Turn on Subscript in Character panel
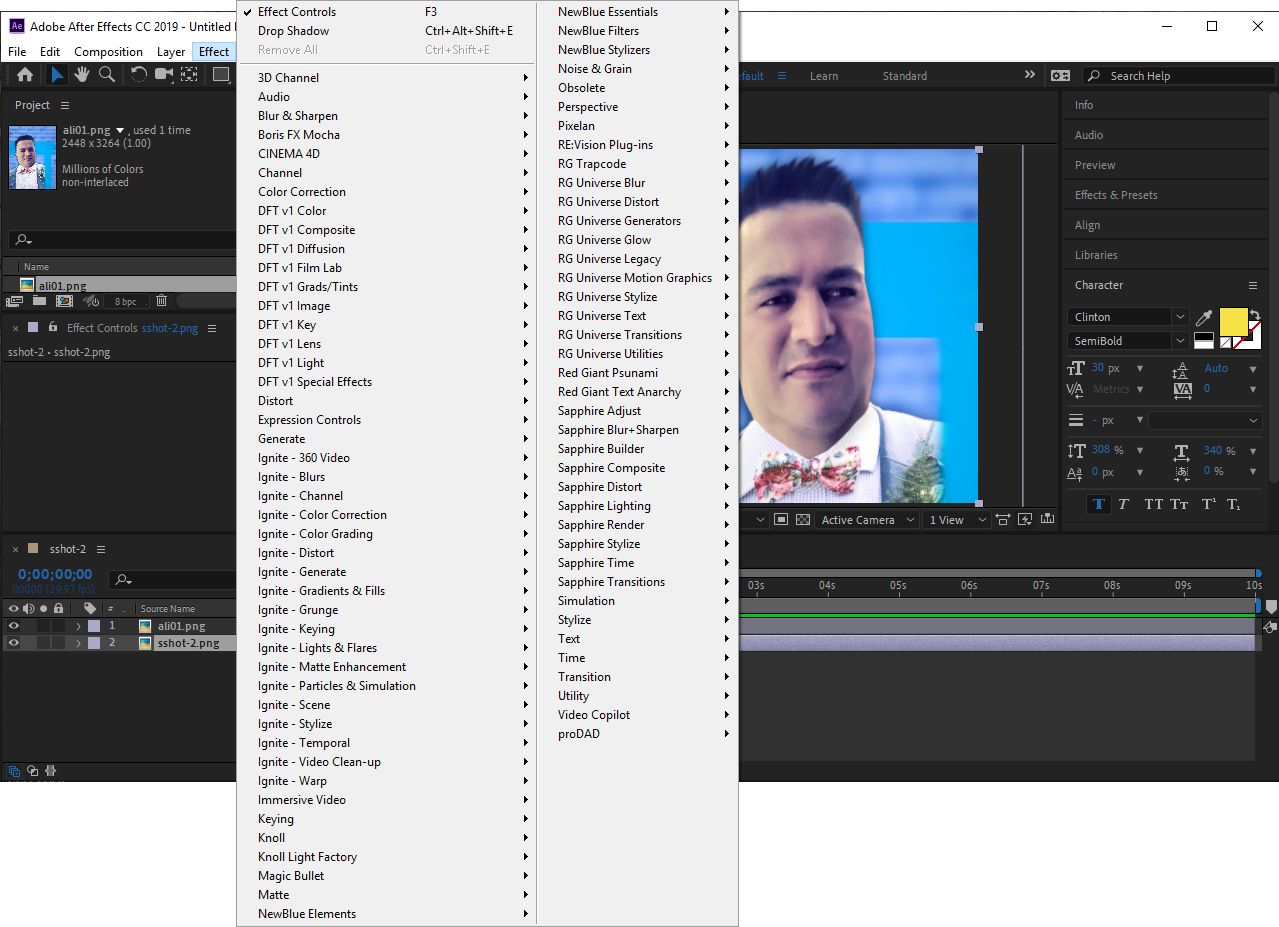 coord(1234,504)
